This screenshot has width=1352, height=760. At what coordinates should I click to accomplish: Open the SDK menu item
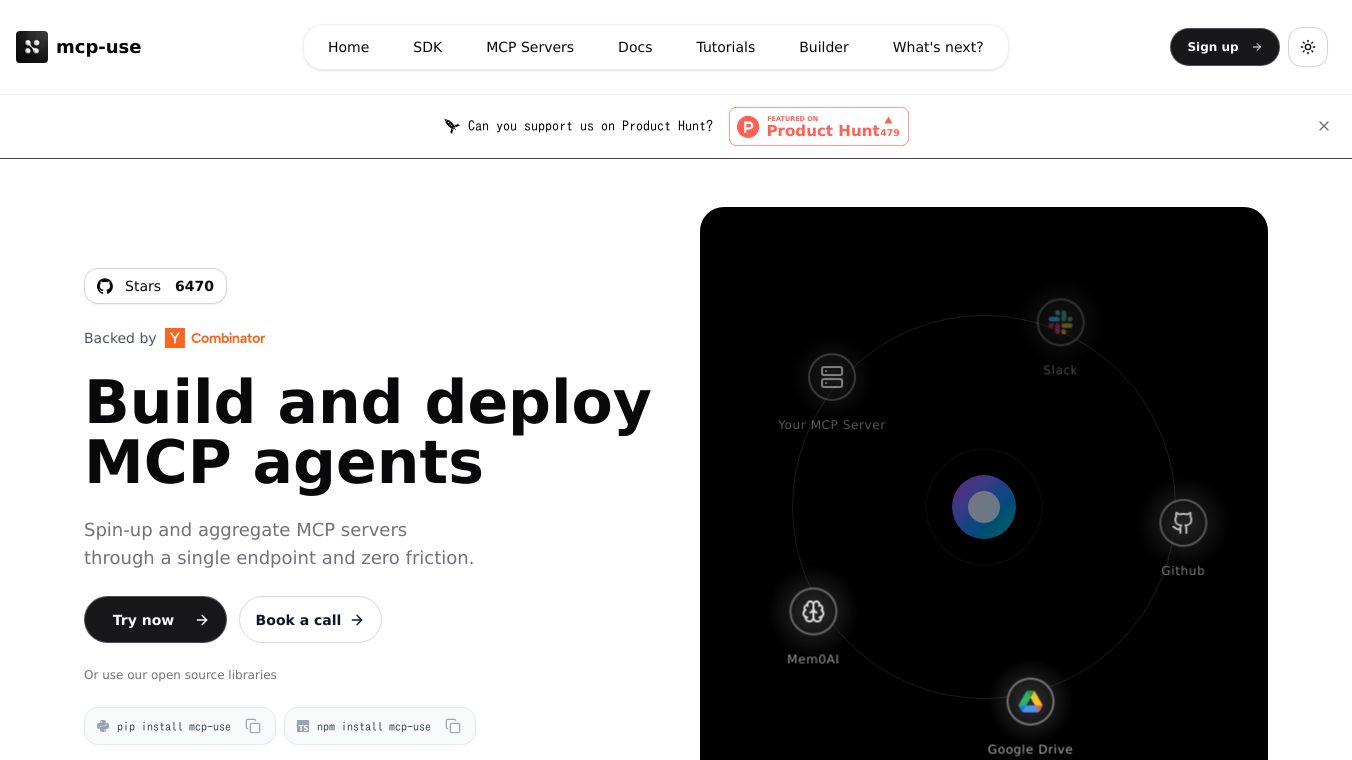[427, 47]
